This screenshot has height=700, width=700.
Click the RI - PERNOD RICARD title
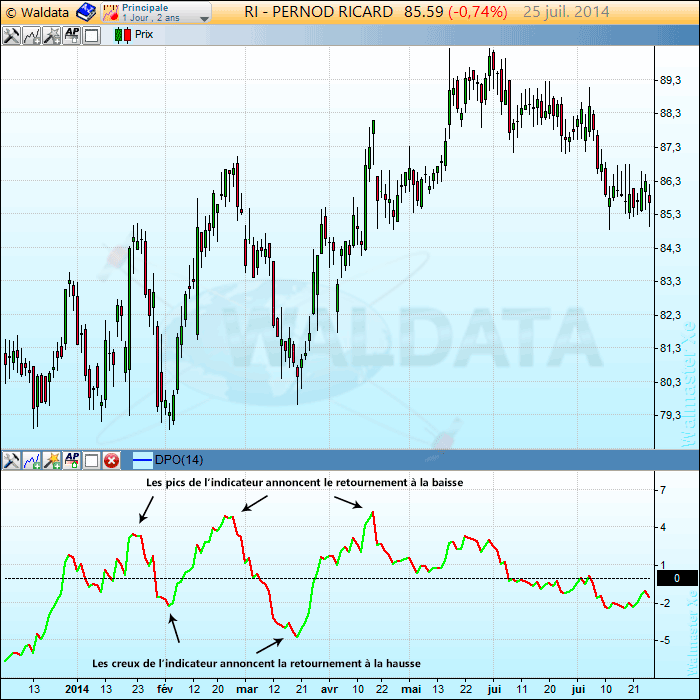pos(318,12)
